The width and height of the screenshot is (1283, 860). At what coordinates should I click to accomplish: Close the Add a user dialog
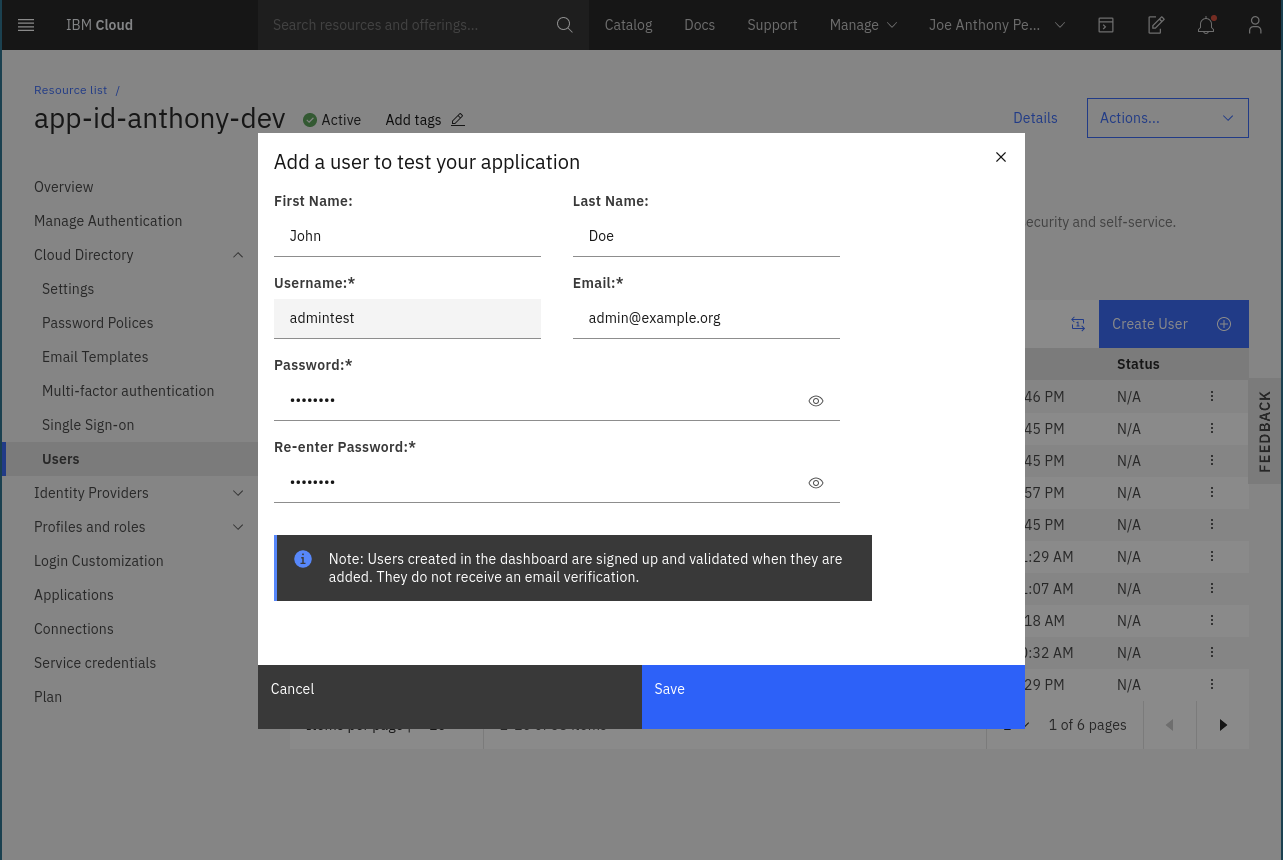point(1001,157)
